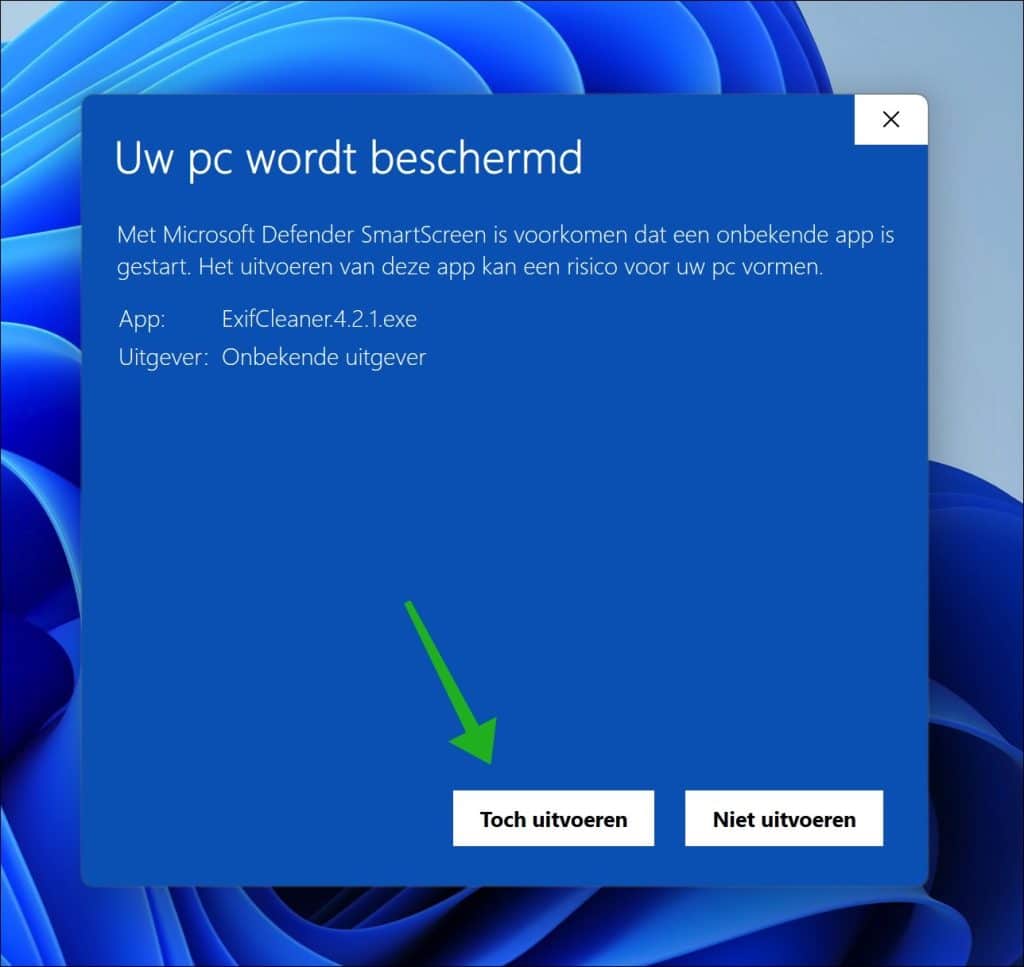Select the ExifCleaner.4.2.1.exe app name text
Viewport: 1024px width, 967px height.
(319, 319)
